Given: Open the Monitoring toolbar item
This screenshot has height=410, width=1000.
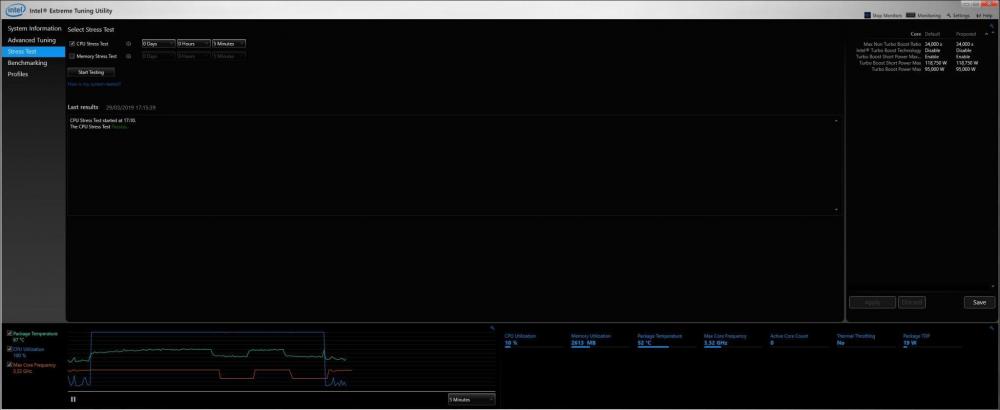Looking at the screenshot, I should pyautogui.click(x=923, y=15).
